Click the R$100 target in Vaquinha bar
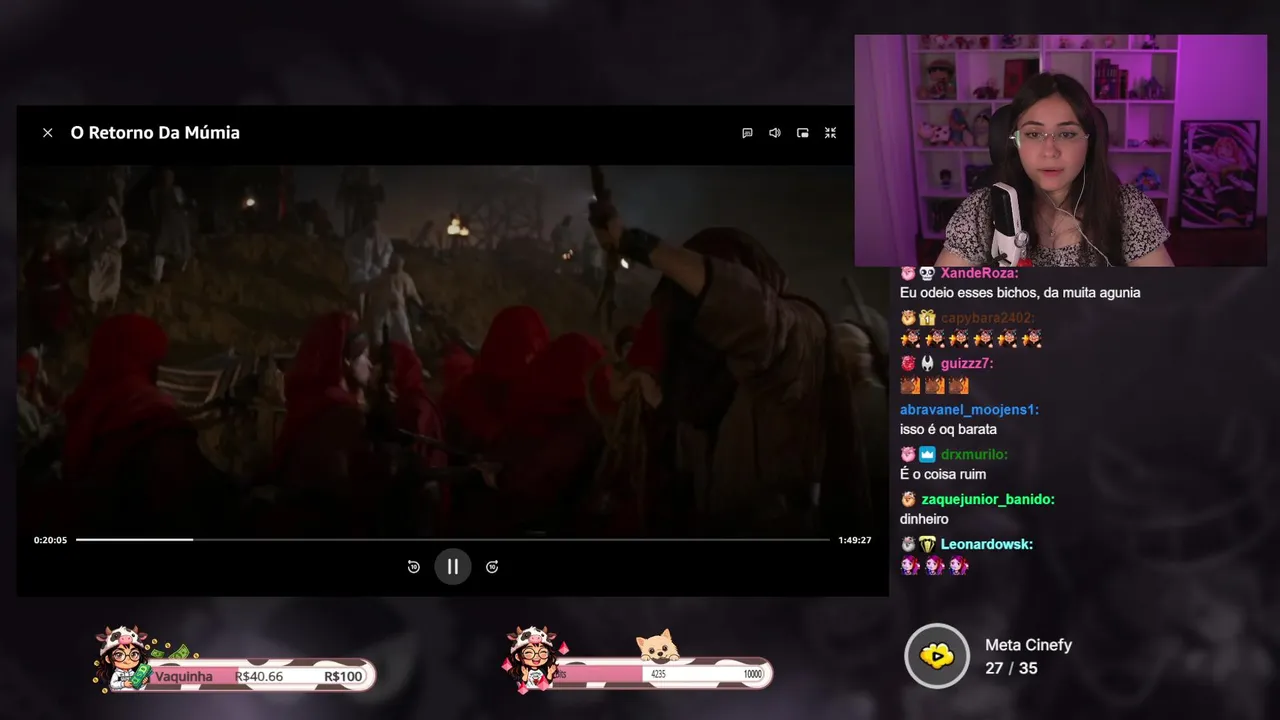The height and width of the screenshot is (720, 1280). [343, 677]
